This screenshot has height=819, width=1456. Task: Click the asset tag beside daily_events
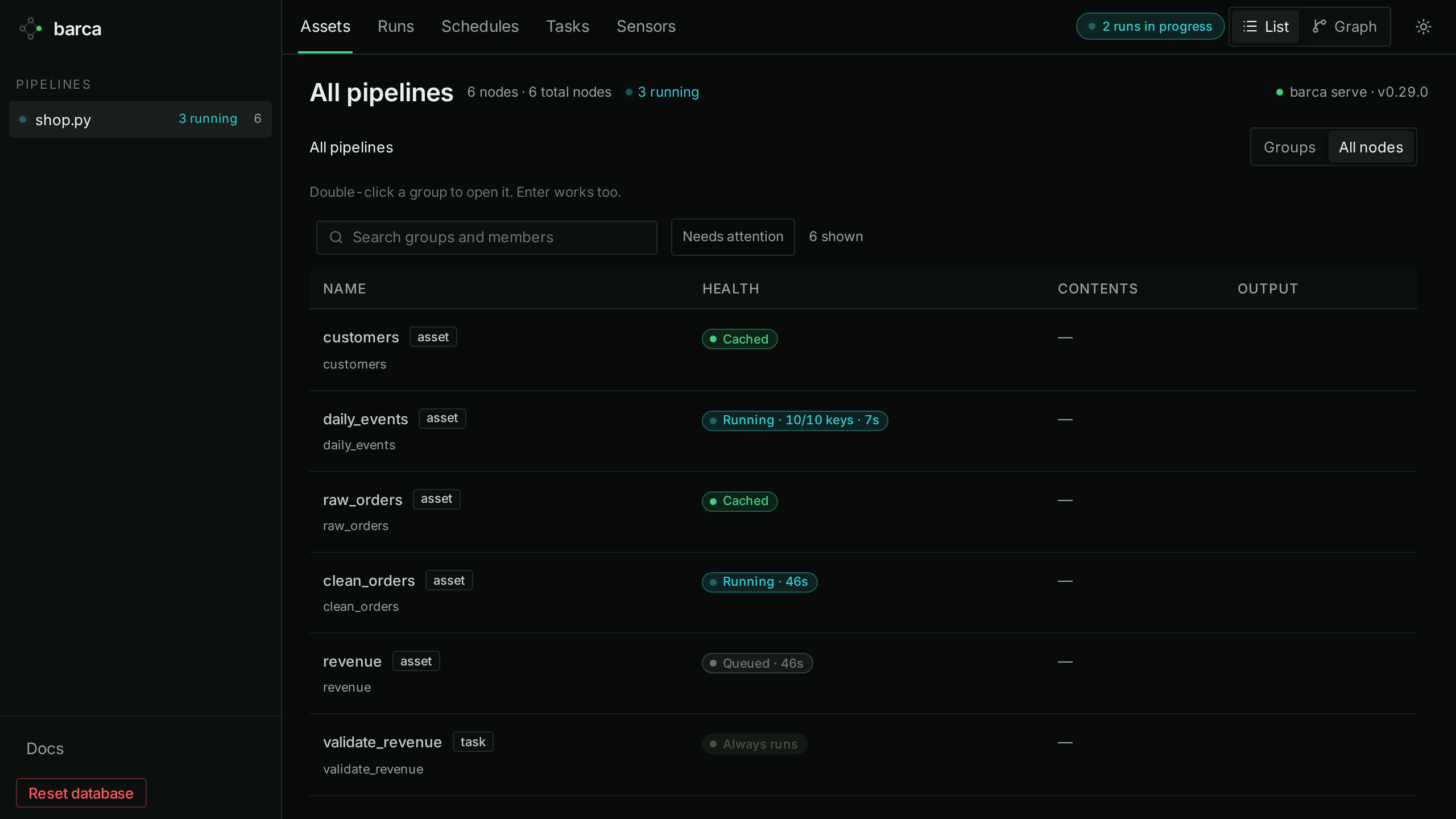coord(442,418)
